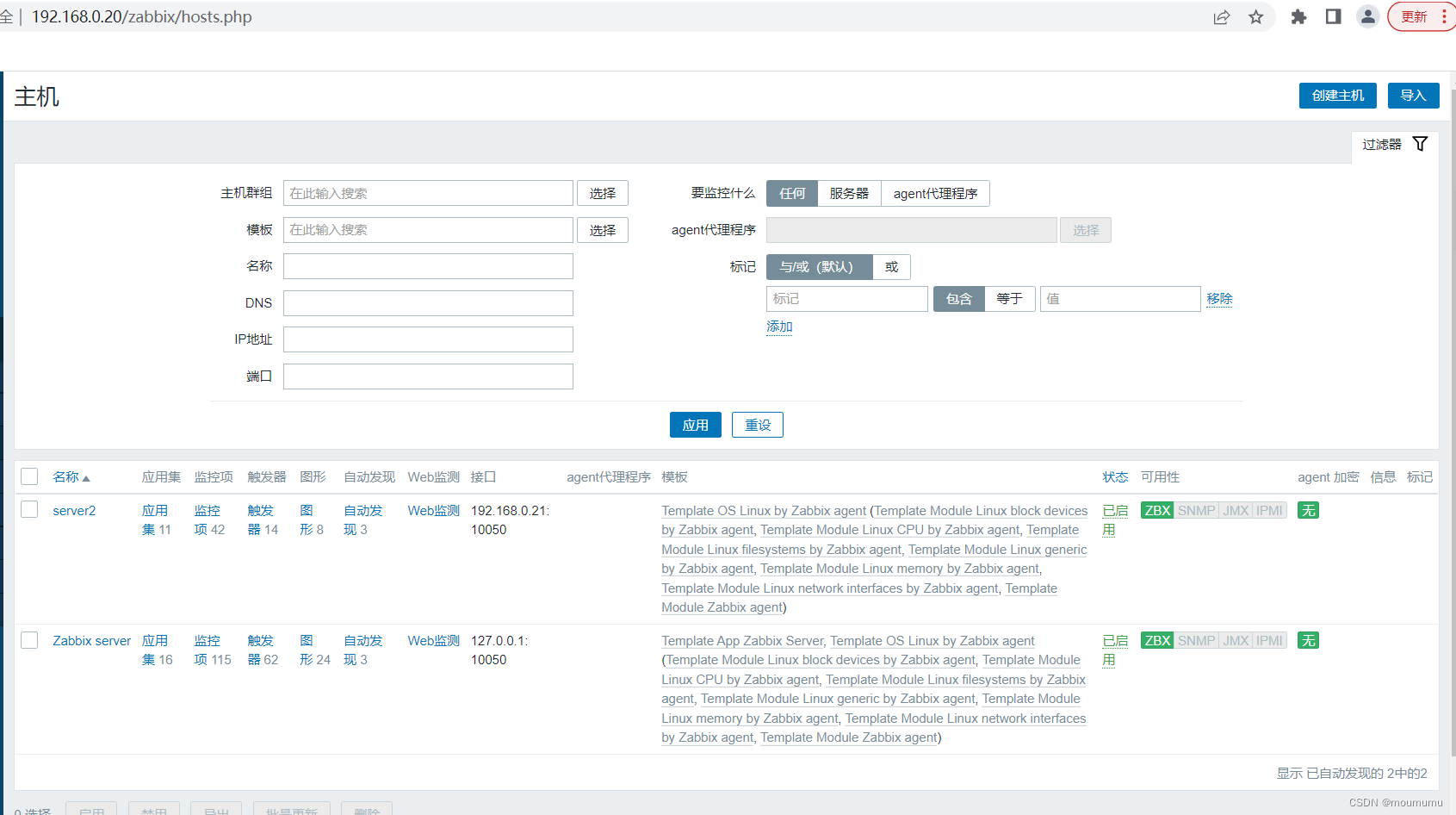
Task: Click the ZBX availability badge for server2
Action: [x=1157, y=510]
